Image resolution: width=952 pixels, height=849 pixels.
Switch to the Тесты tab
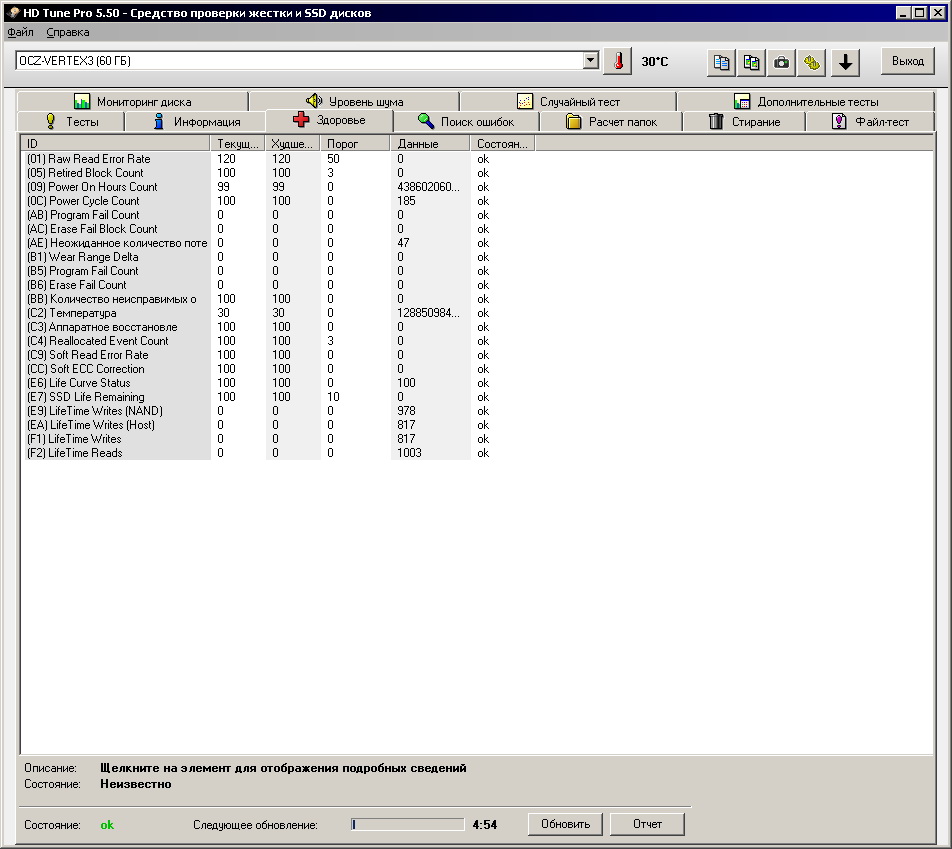(72, 121)
